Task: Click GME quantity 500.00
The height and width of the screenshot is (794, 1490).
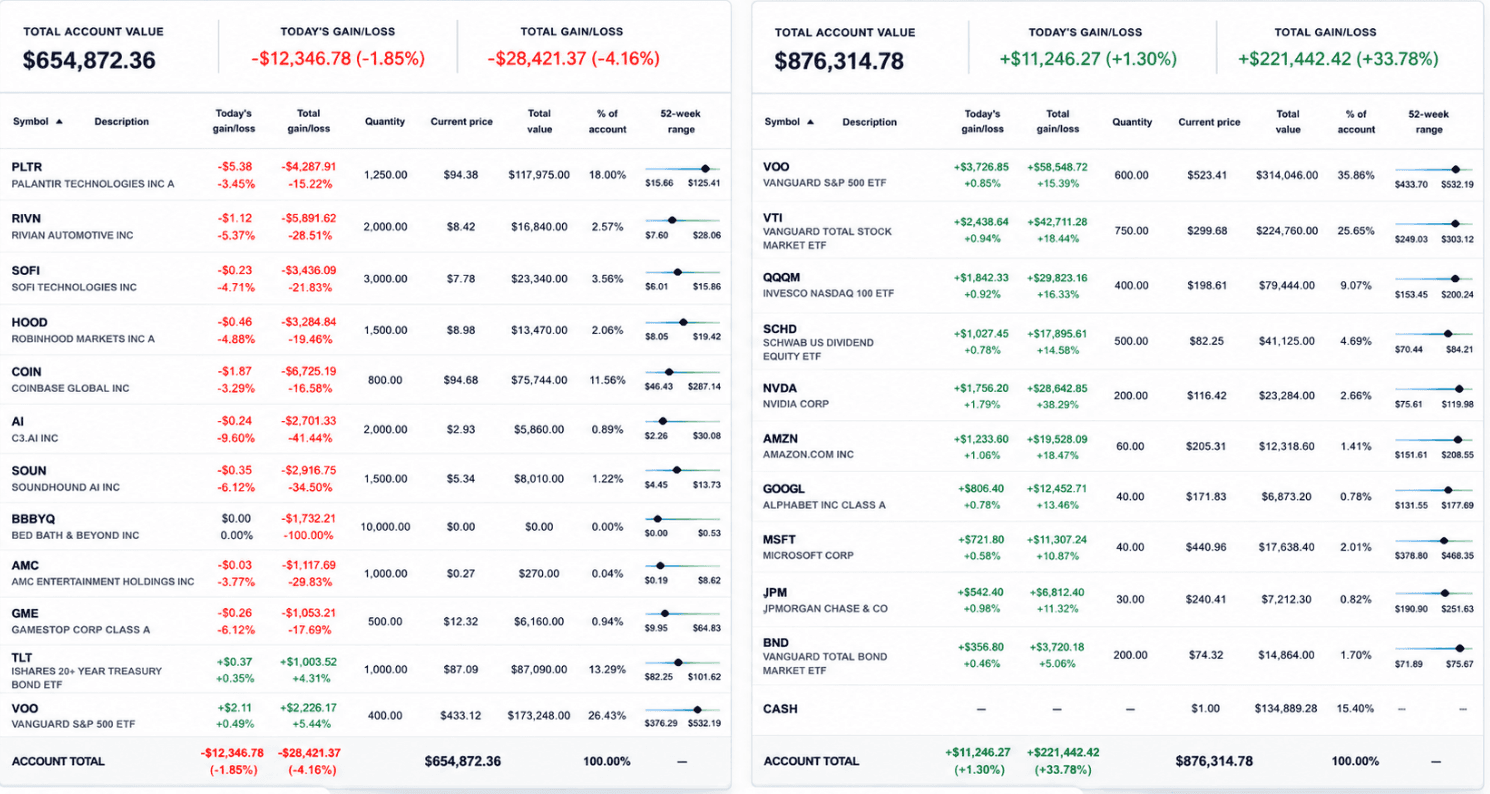Action: click(x=385, y=621)
